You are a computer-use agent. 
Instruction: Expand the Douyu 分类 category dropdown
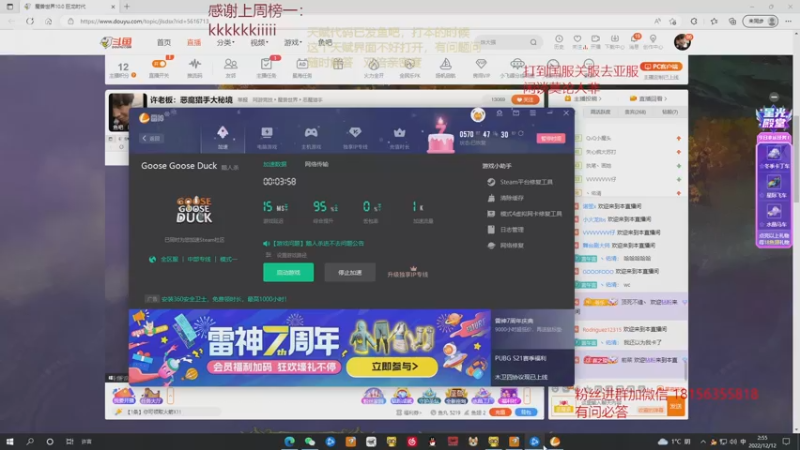[x=225, y=42]
